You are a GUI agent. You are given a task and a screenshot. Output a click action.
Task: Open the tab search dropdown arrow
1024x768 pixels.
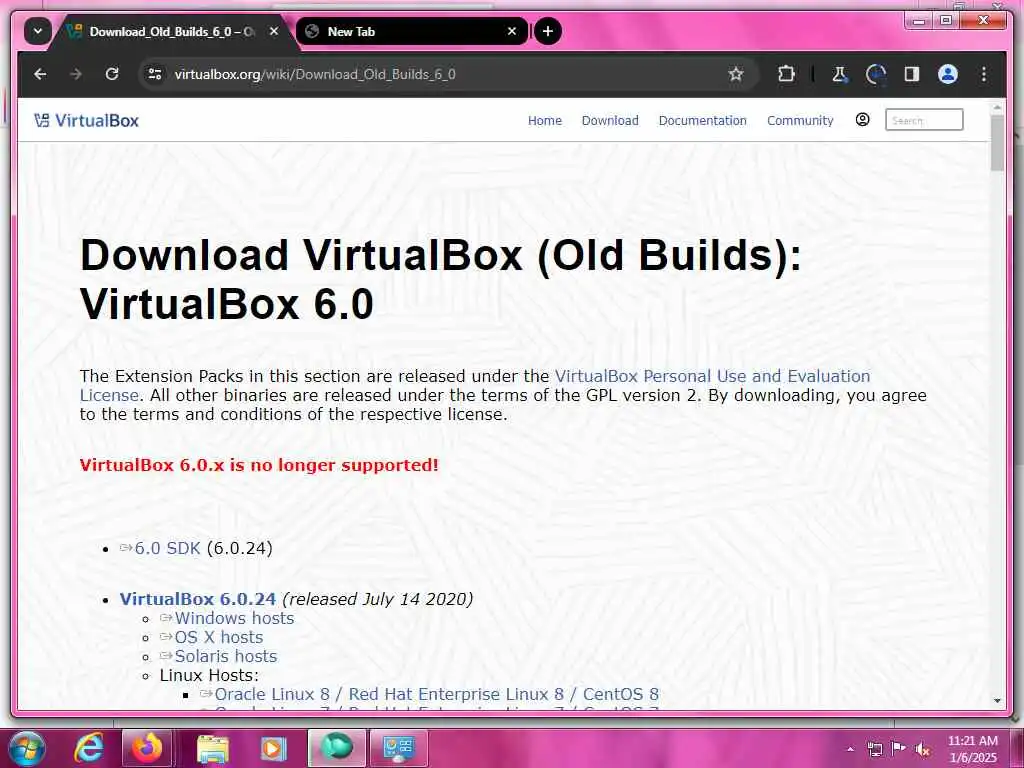(38, 31)
